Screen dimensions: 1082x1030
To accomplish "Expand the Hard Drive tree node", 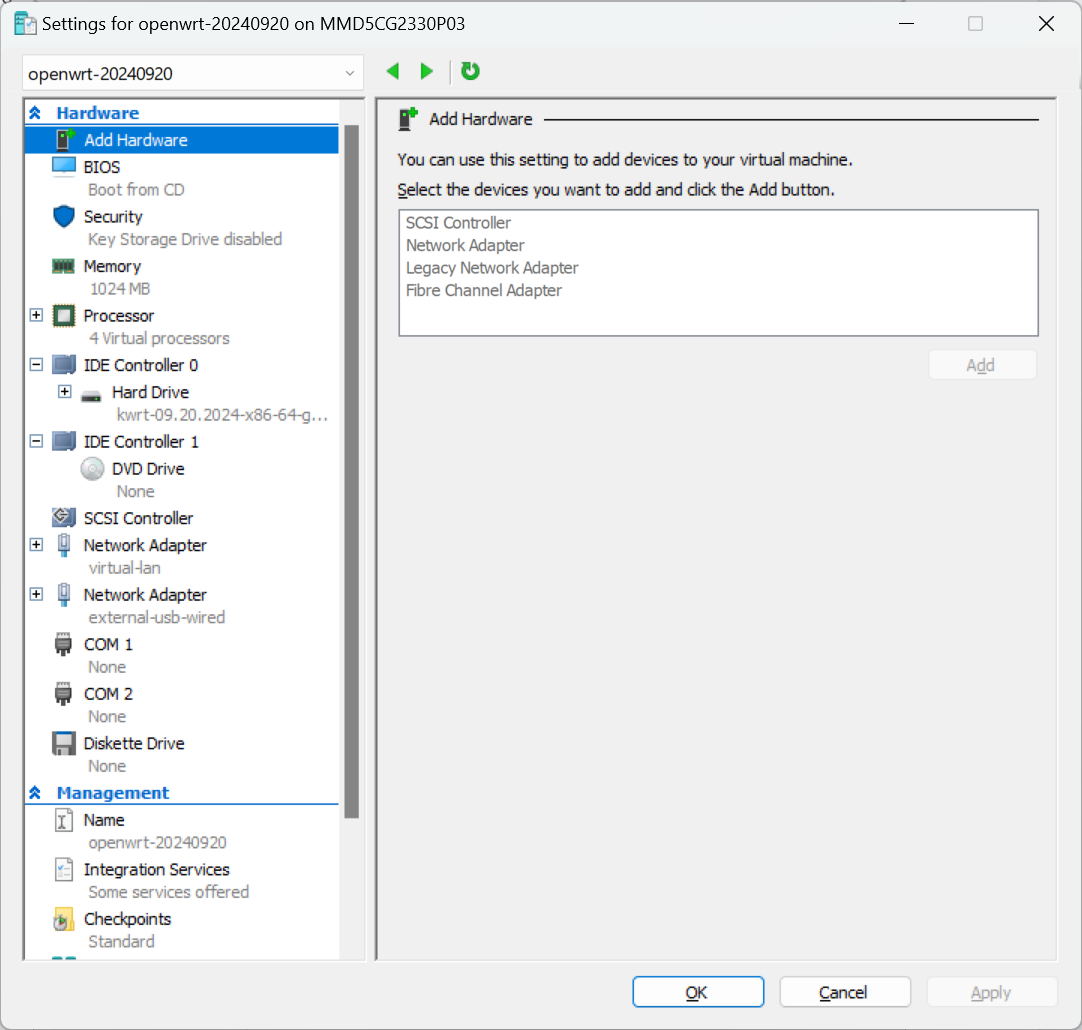I will coord(65,392).
